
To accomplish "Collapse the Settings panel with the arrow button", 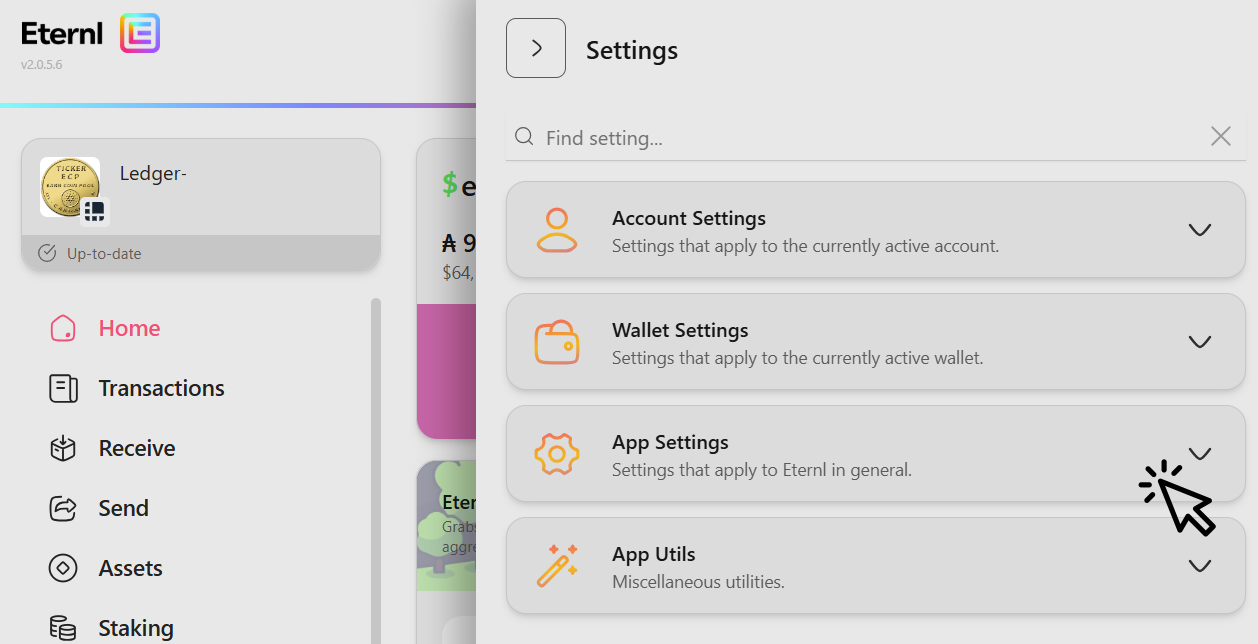I will coord(536,47).
